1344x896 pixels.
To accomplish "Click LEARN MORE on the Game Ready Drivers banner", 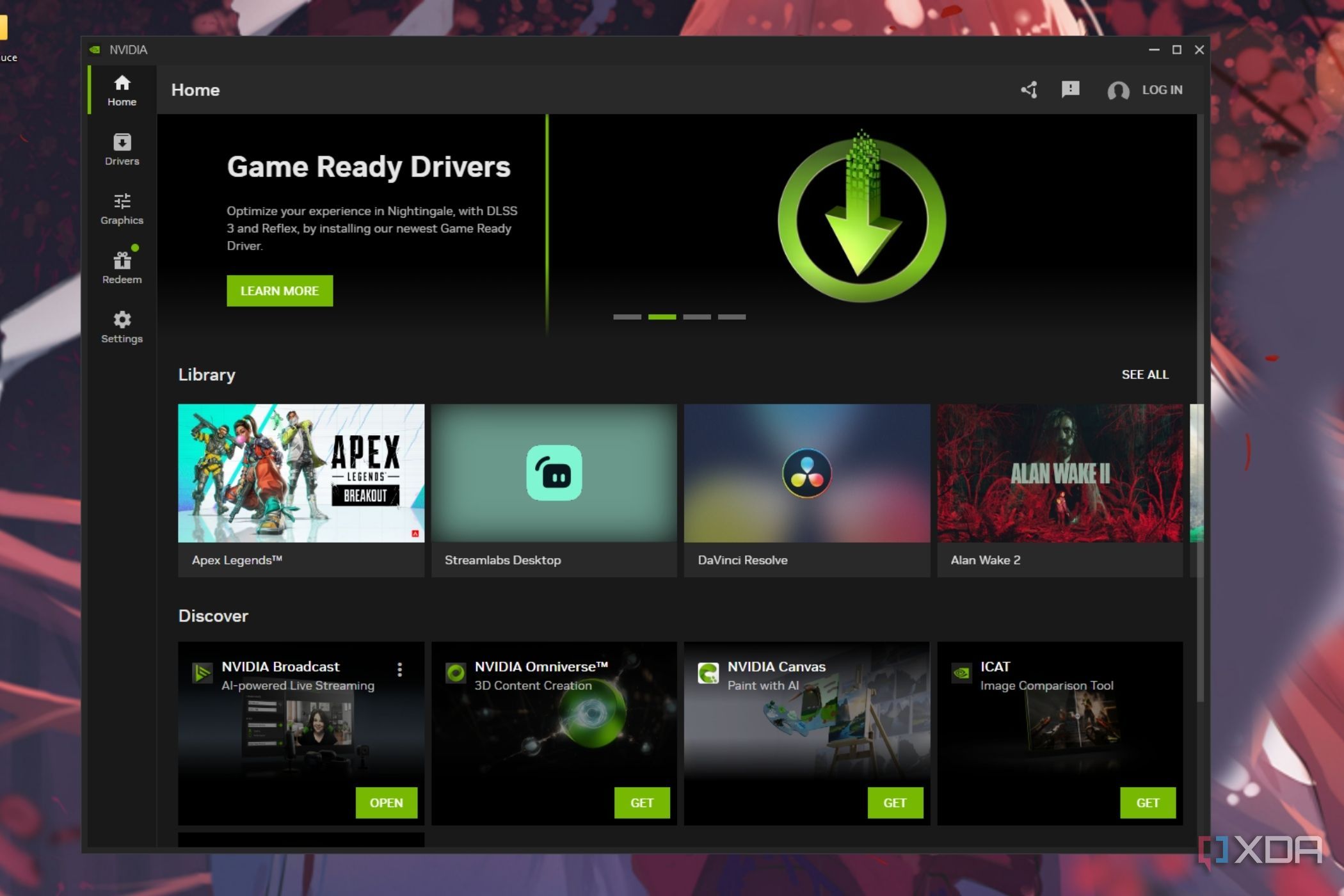I will [x=280, y=291].
